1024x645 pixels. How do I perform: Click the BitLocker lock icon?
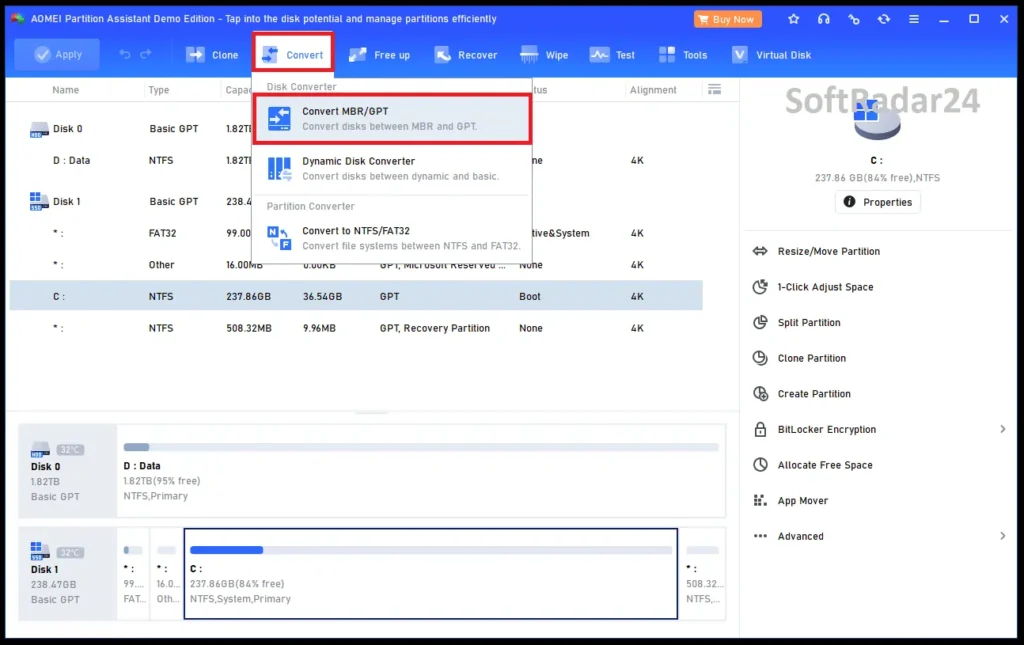(760, 429)
